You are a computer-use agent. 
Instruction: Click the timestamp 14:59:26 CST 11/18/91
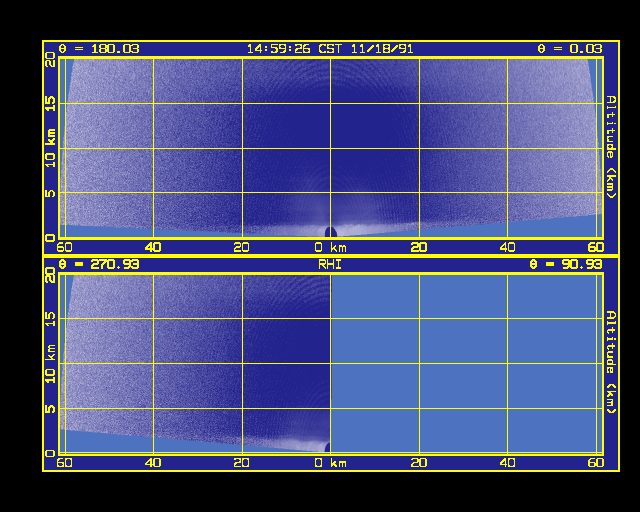pyautogui.click(x=330, y=49)
